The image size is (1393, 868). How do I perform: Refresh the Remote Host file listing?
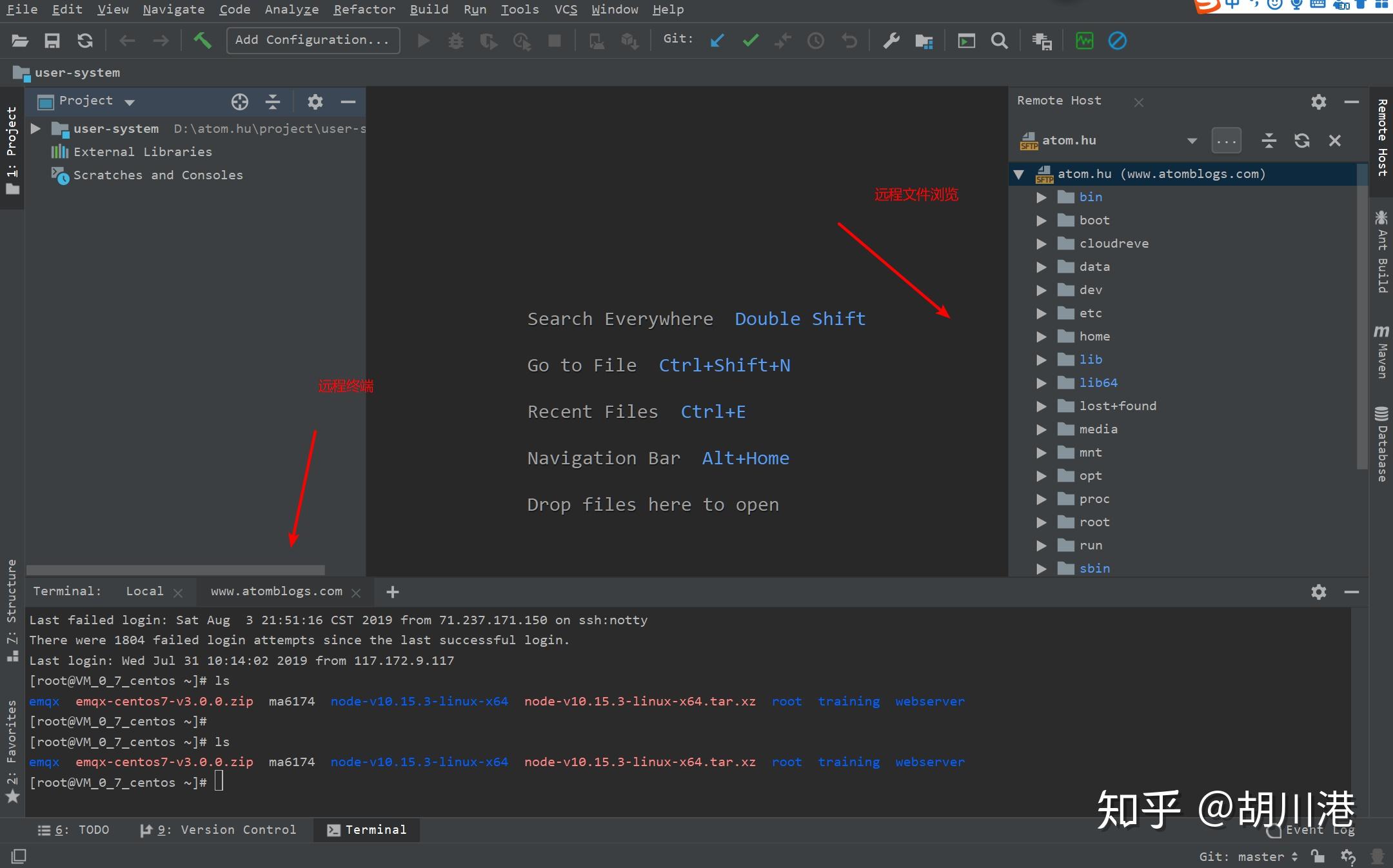1301,141
